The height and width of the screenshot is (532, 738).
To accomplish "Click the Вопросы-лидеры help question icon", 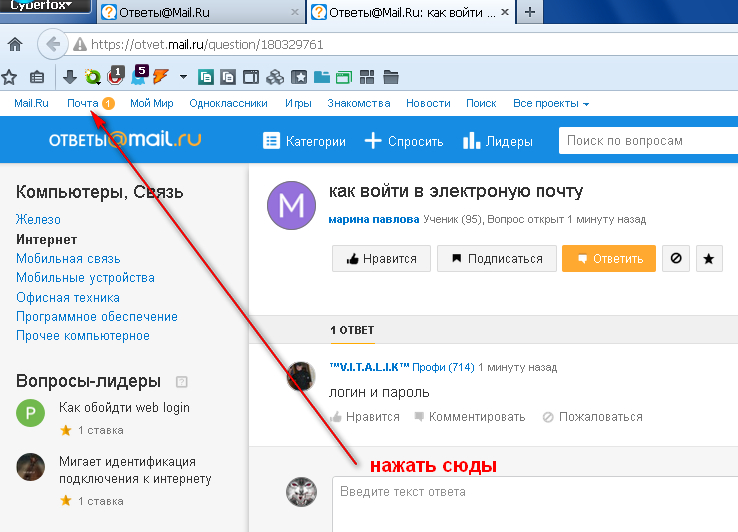I will pyautogui.click(x=181, y=382).
